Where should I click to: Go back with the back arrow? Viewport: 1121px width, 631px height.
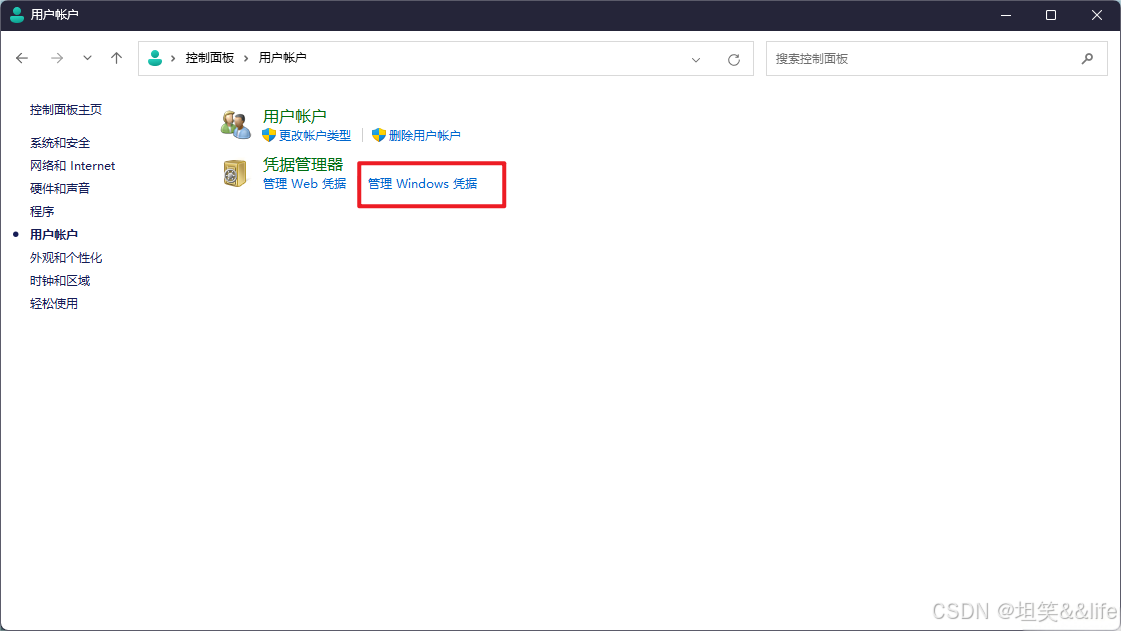22,58
